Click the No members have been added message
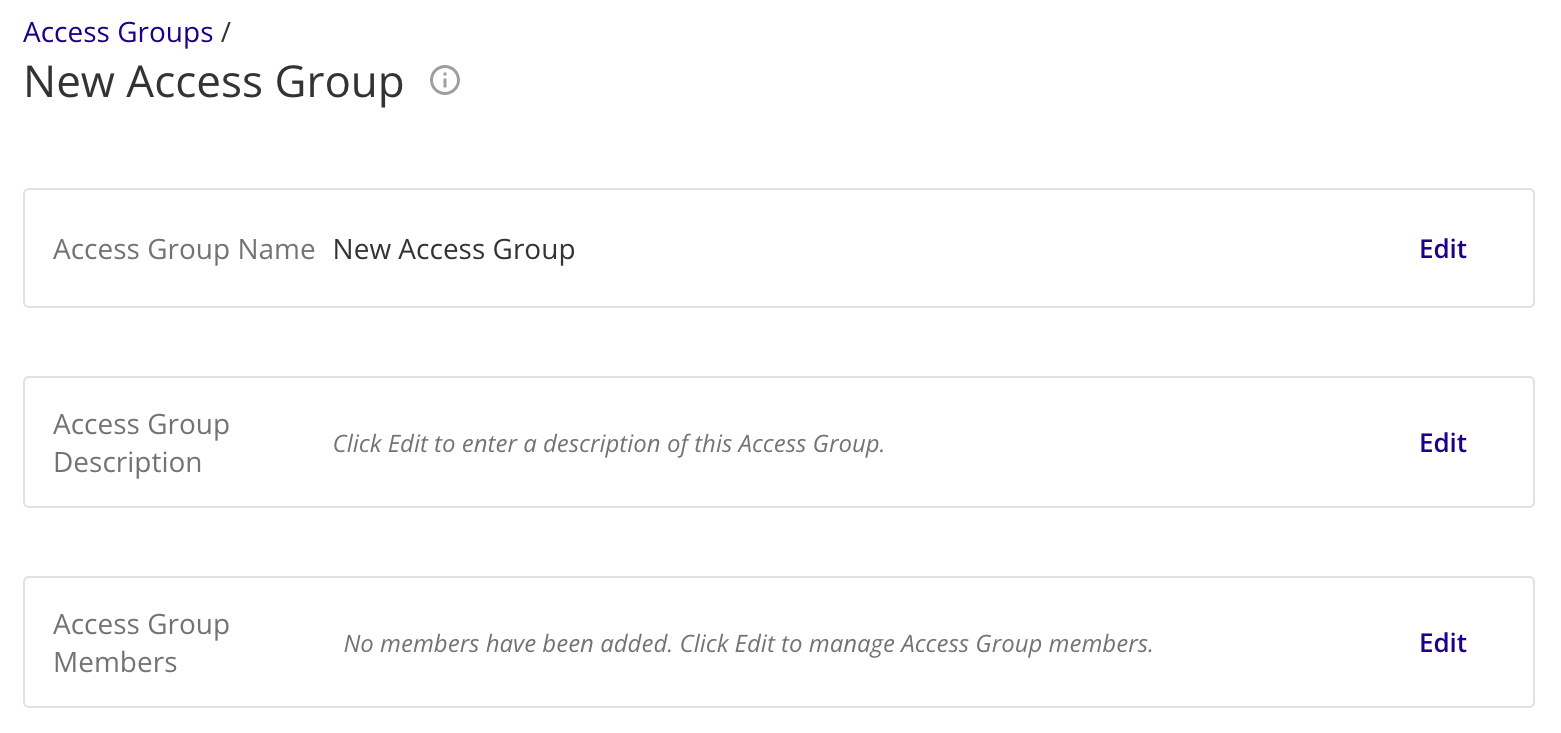The width and height of the screenshot is (1561, 733). pos(749,643)
